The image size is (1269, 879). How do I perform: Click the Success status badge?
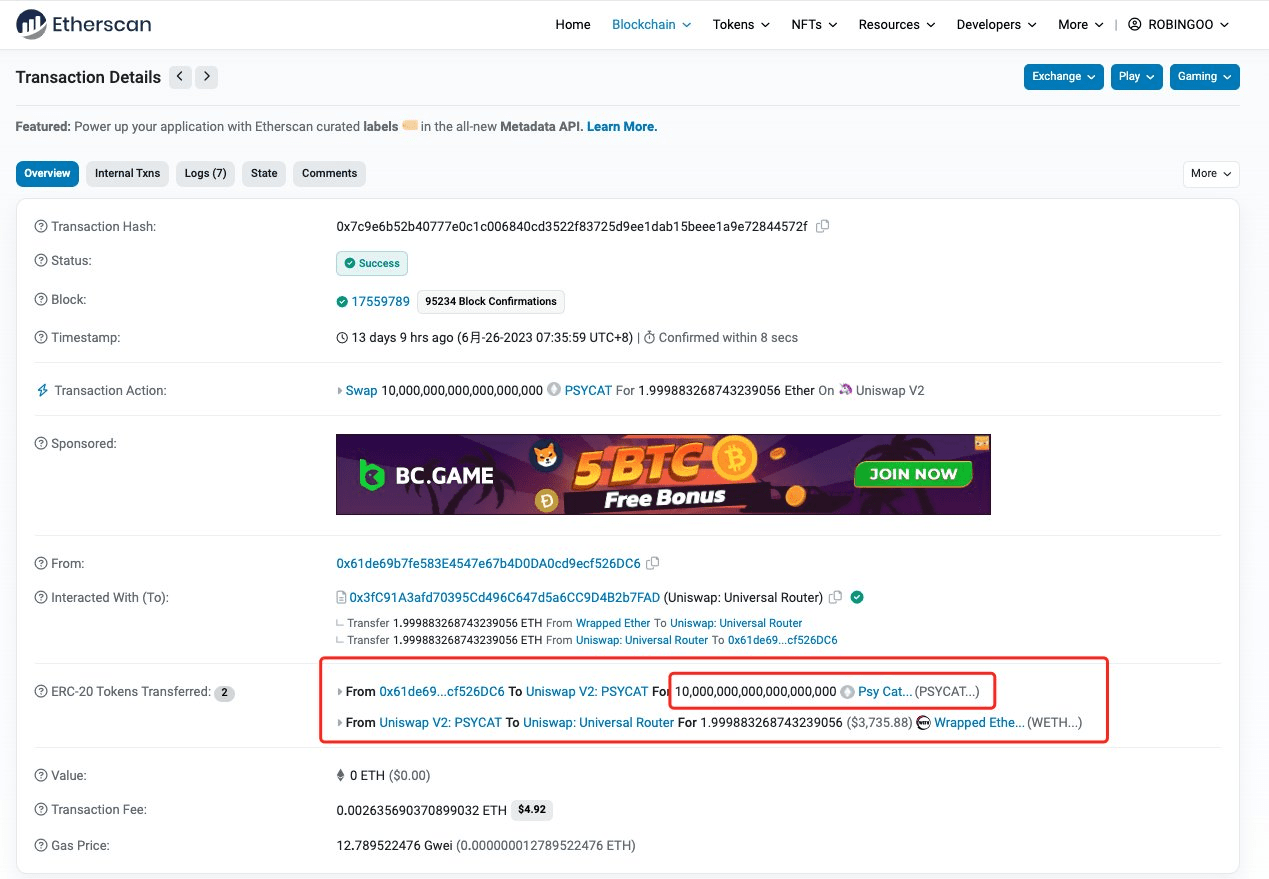pyautogui.click(x=372, y=263)
